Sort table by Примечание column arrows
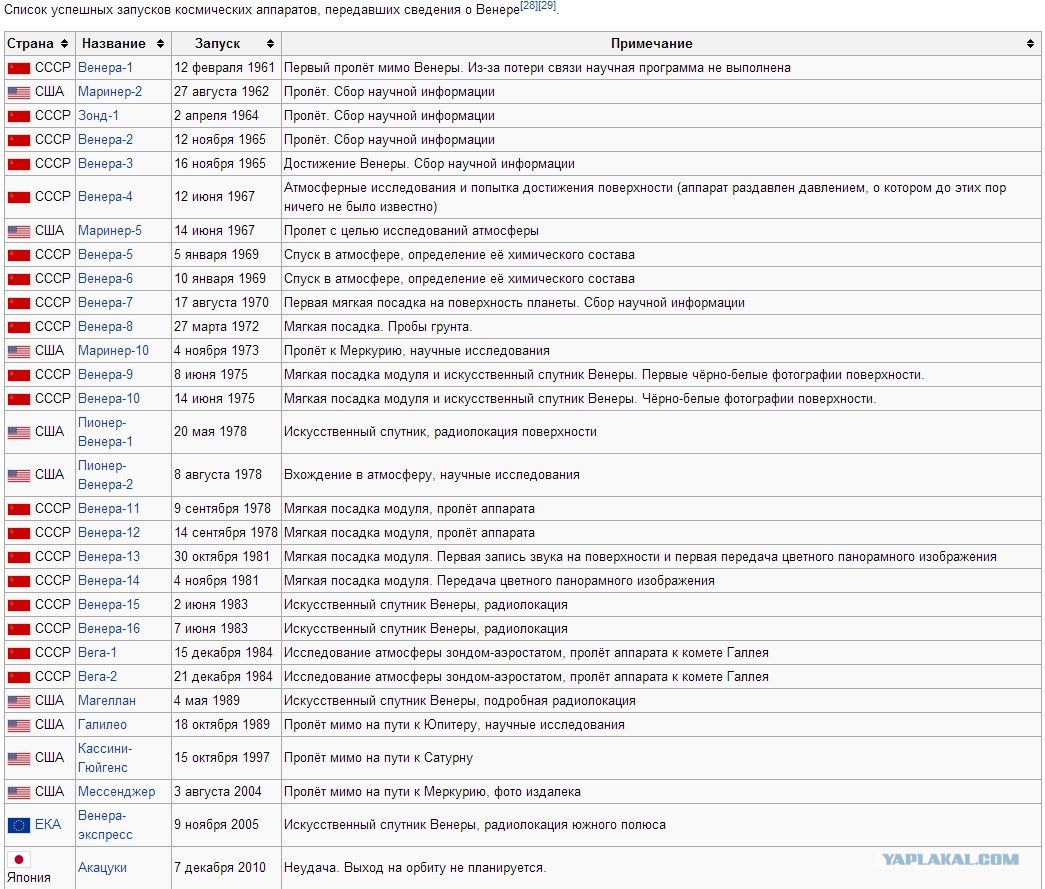The width and height of the screenshot is (1045, 889). click(x=1031, y=43)
